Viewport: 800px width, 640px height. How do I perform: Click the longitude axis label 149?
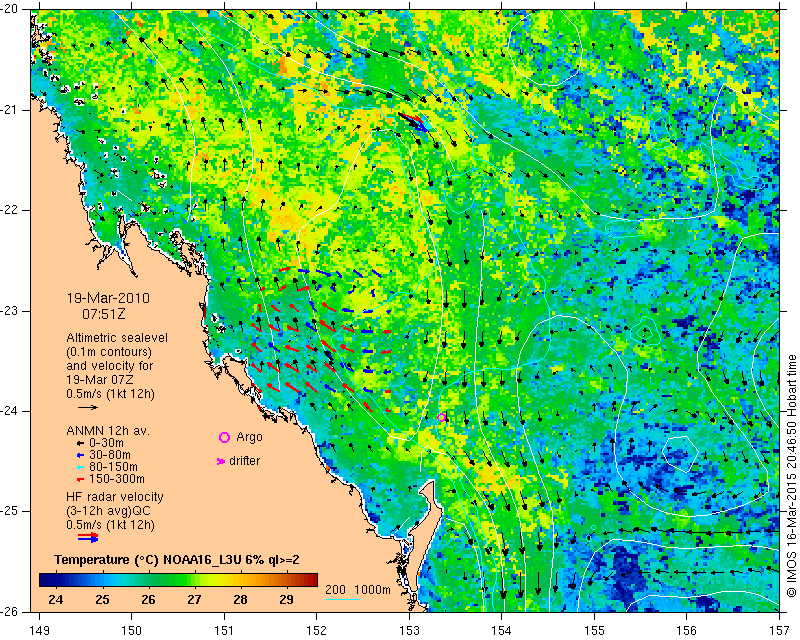[40, 631]
